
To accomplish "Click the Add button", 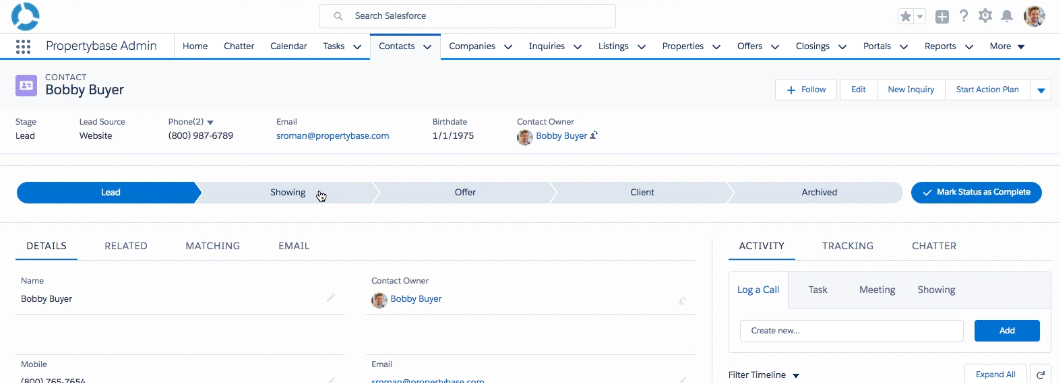I will (1007, 331).
